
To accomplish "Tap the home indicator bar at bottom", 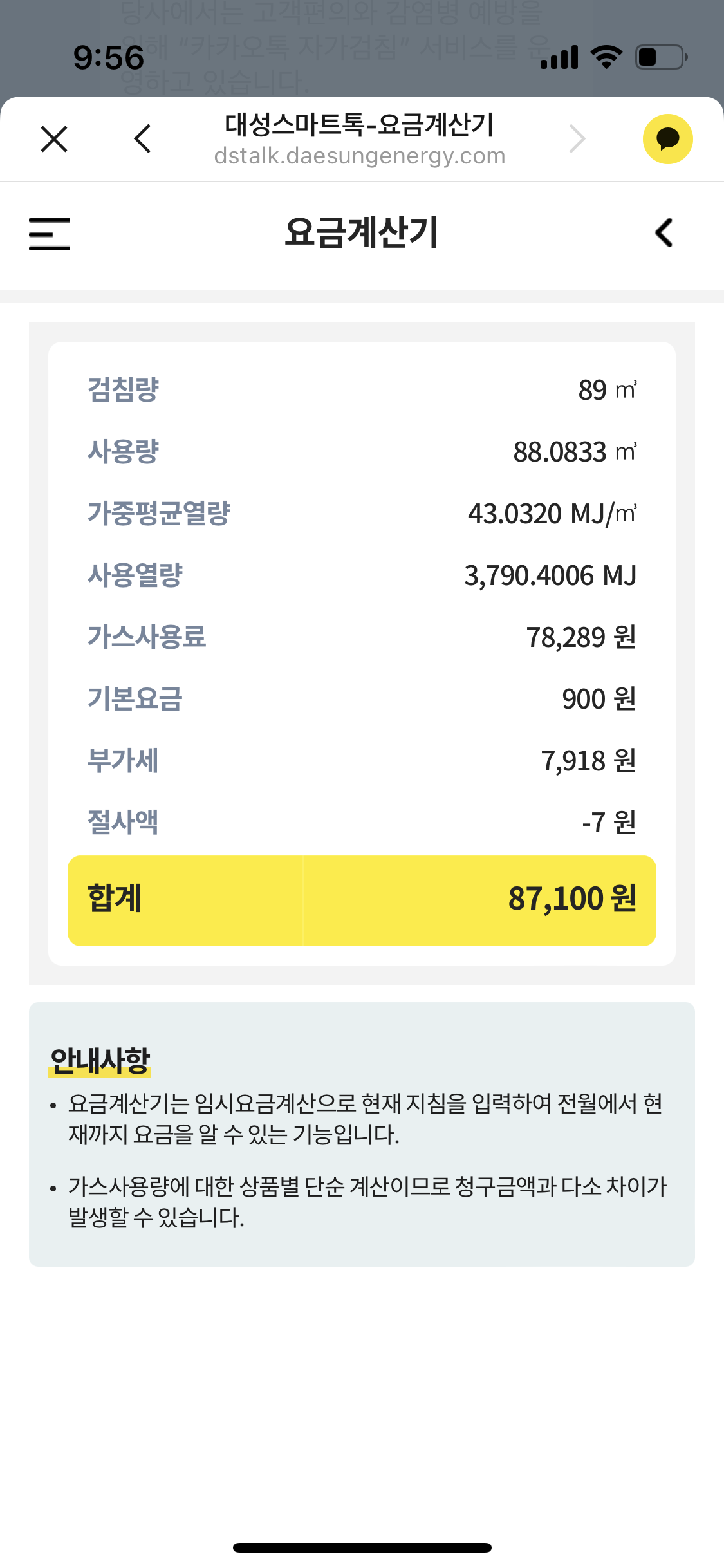I will tap(362, 1547).
